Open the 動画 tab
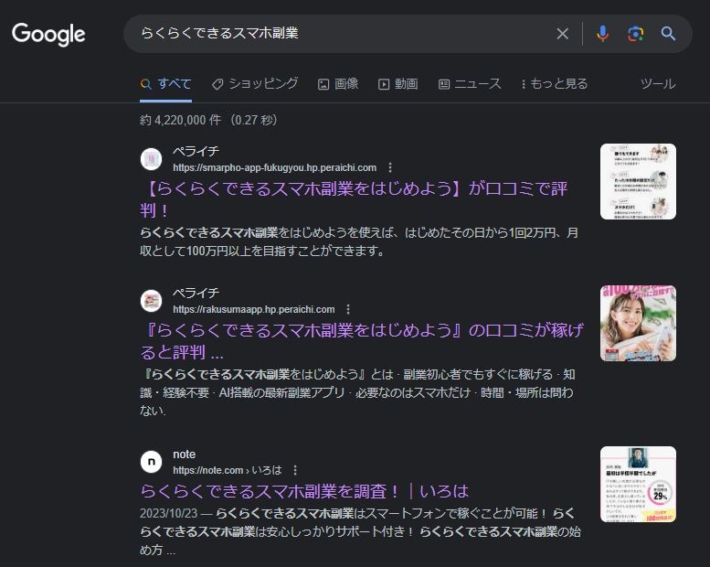 [x=398, y=84]
